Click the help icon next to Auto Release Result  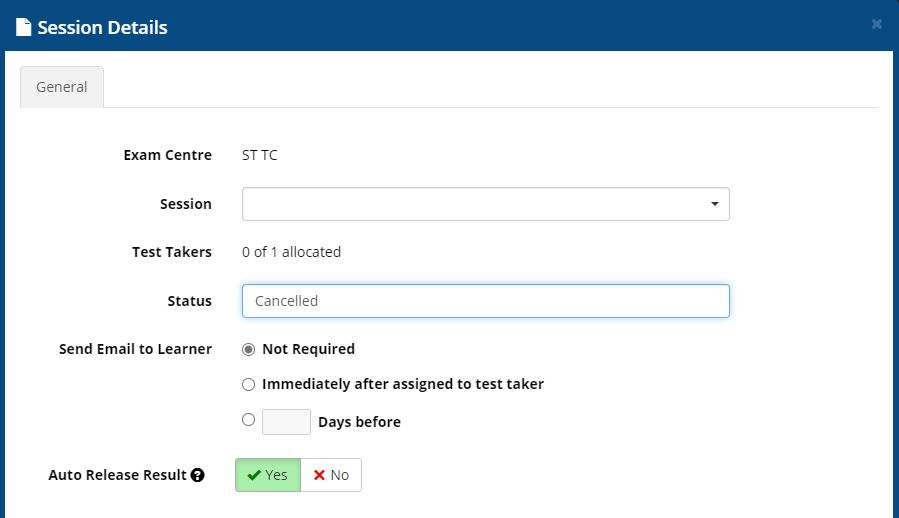pos(198,475)
